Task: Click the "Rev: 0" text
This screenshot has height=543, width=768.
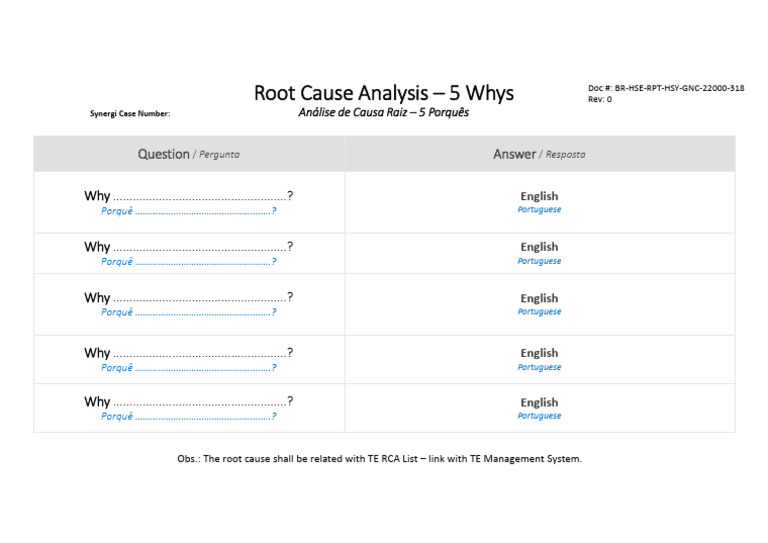Action: click(600, 99)
